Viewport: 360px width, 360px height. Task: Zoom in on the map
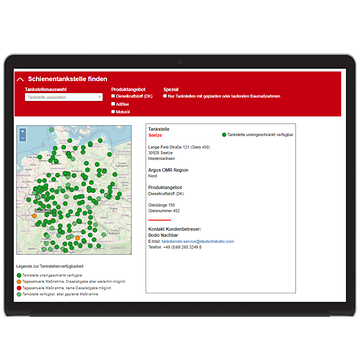23,131
